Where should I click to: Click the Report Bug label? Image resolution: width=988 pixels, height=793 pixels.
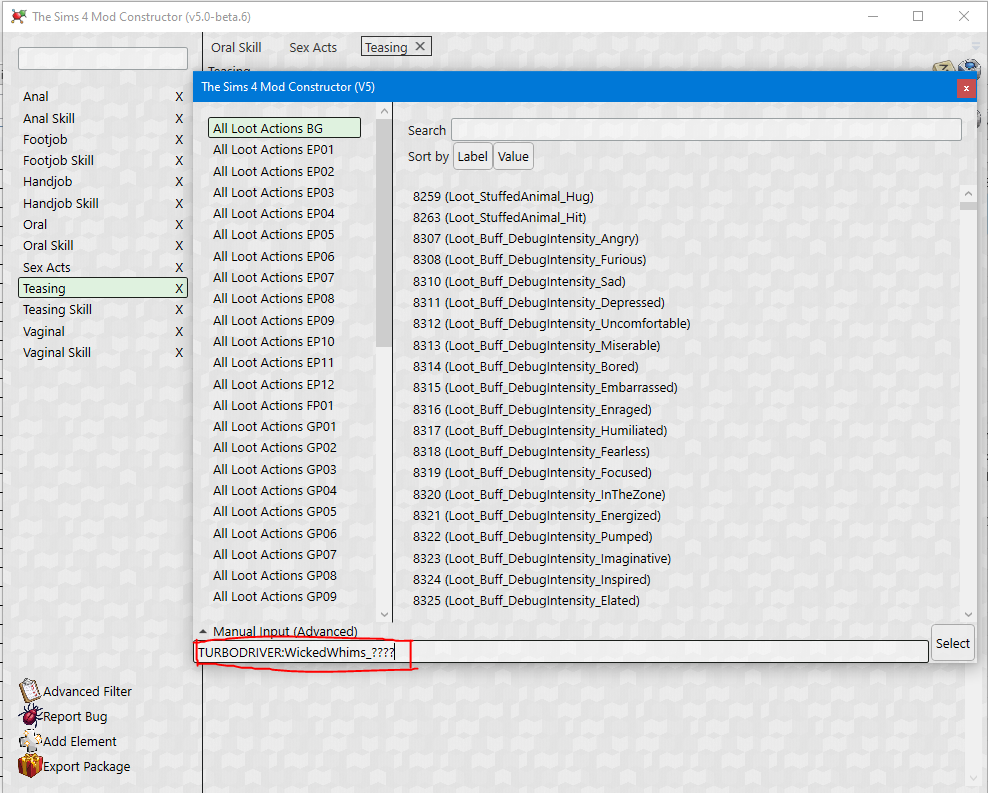(75, 716)
